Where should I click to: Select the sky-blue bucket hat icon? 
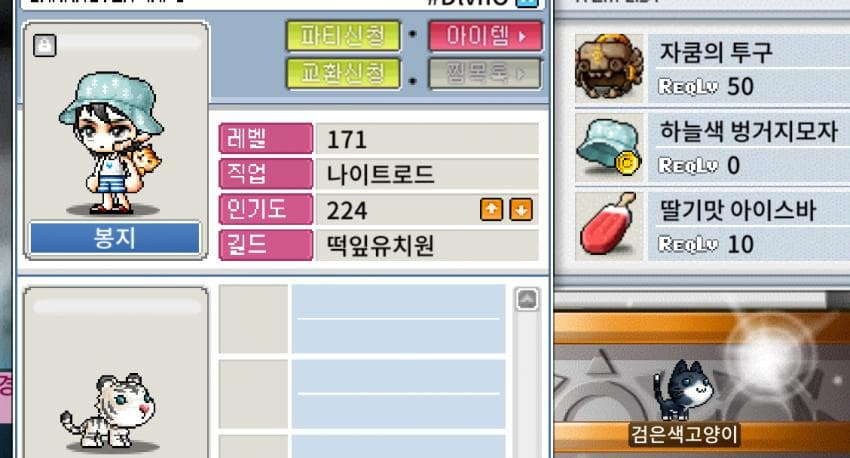coord(609,147)
